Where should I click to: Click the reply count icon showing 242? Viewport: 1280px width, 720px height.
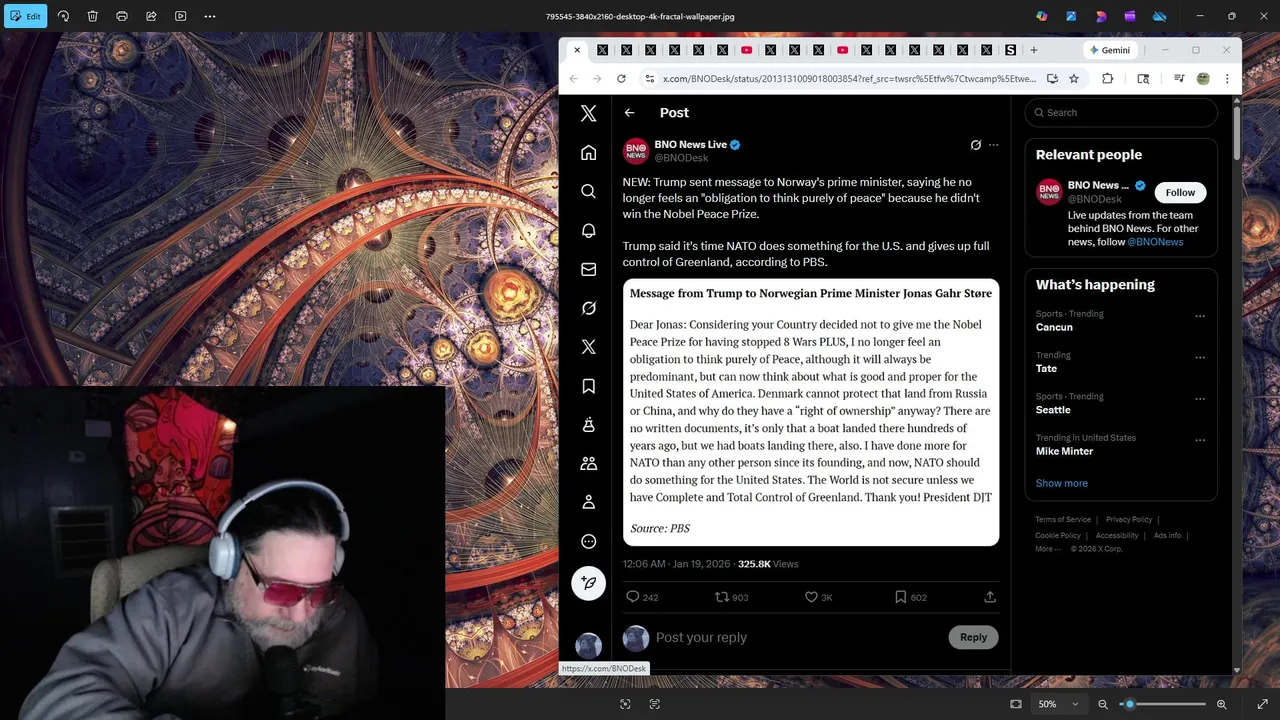633,597
